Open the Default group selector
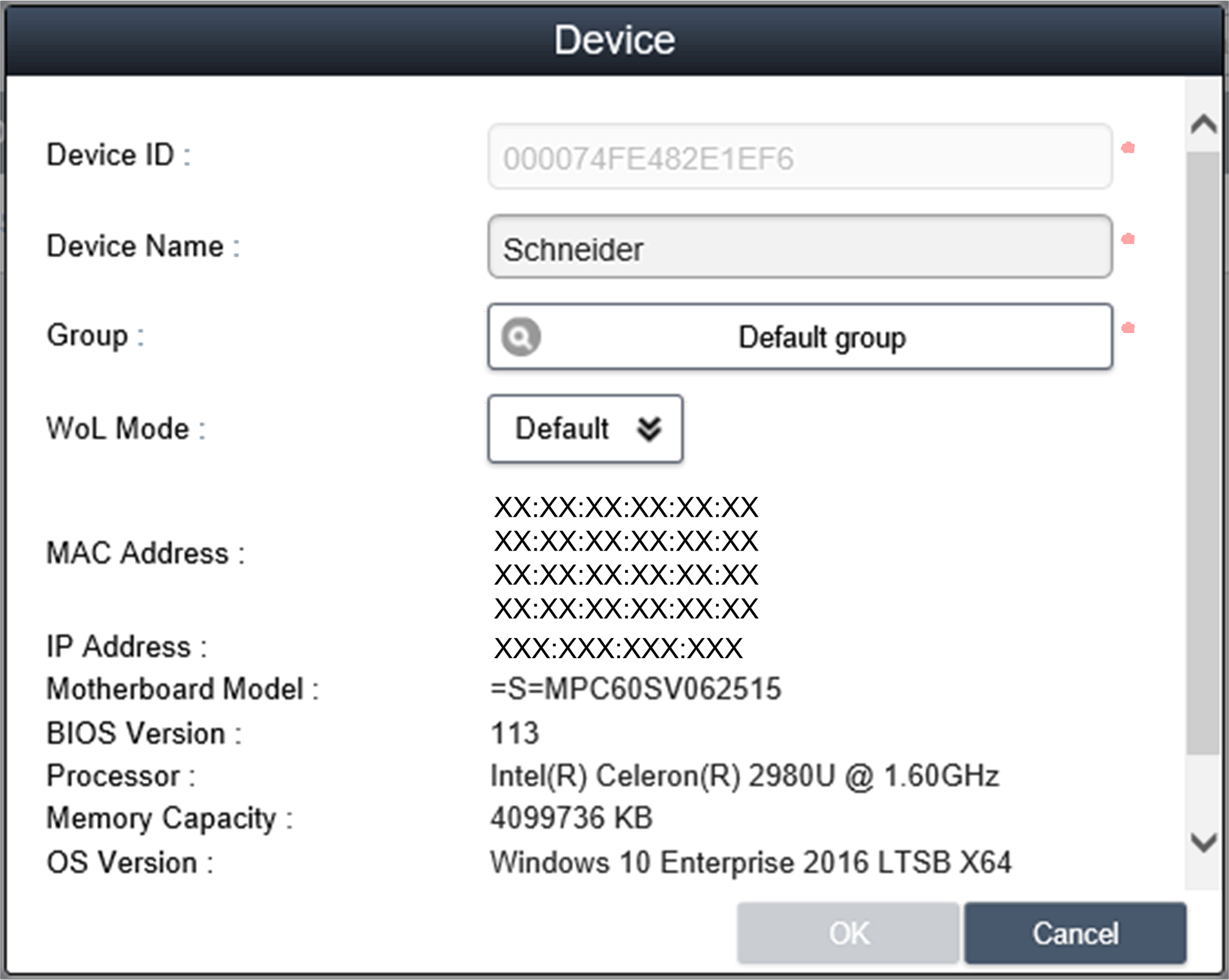1229x980 pixels. point(821,337)
